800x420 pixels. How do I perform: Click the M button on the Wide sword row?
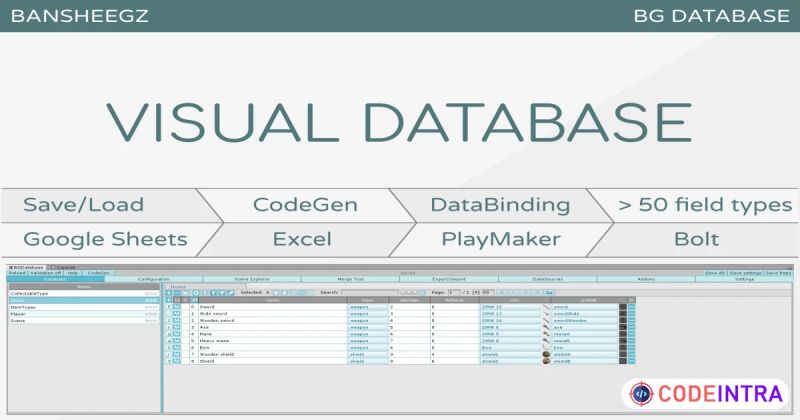tap(177, 313)
